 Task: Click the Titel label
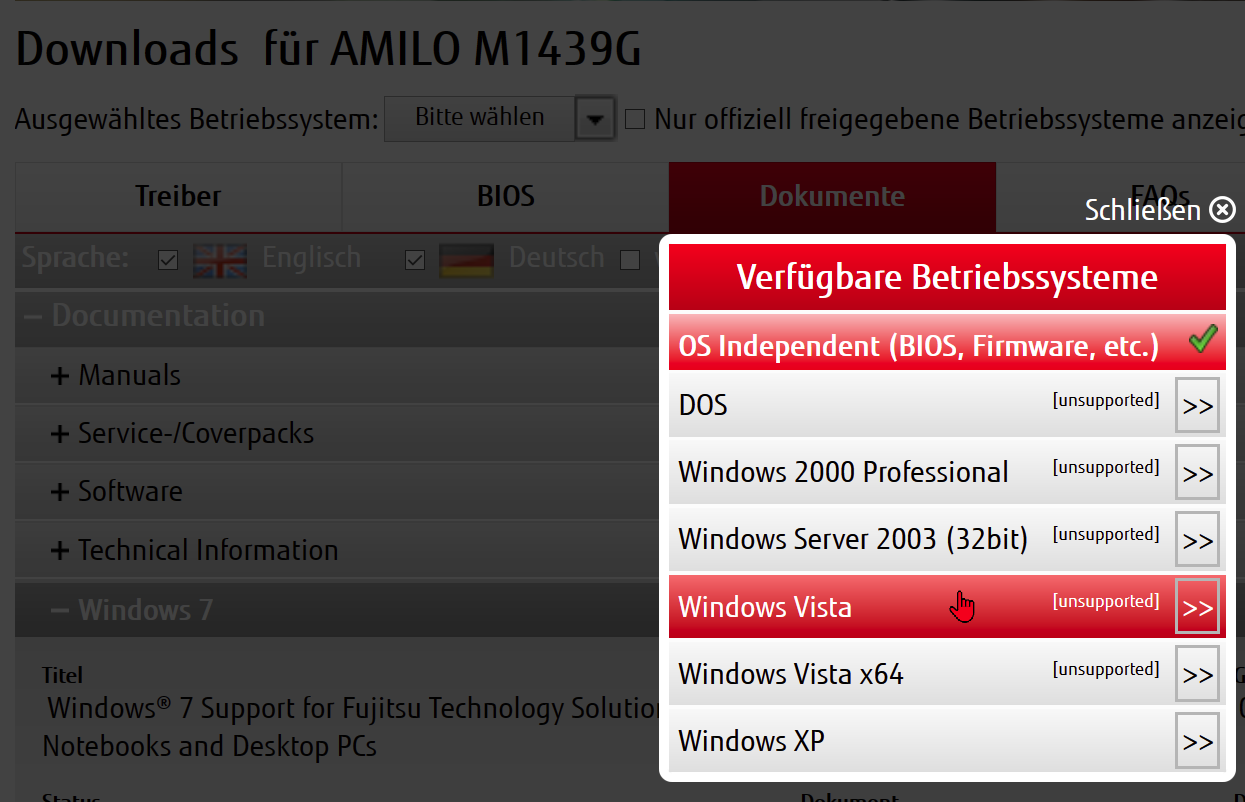point(62,675)
